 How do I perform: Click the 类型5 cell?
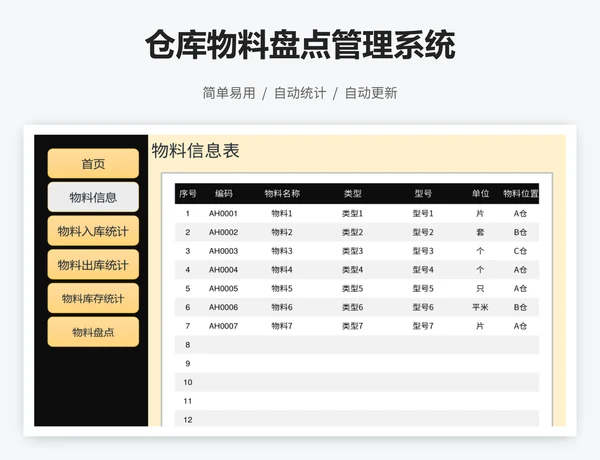pyautogui.click(x=352, y=289)
